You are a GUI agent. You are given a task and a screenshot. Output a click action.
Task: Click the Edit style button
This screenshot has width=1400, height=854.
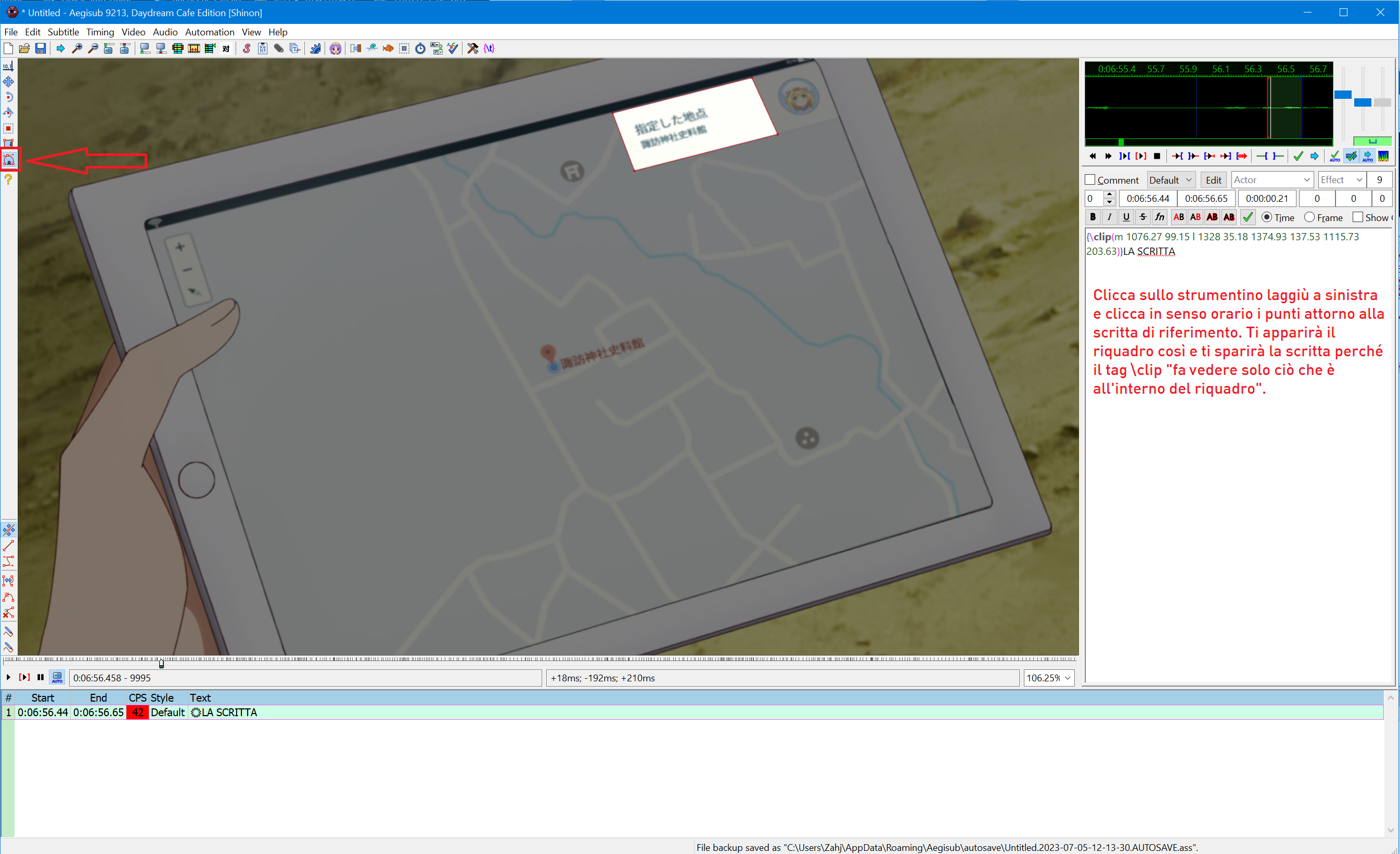point(1213,180)
